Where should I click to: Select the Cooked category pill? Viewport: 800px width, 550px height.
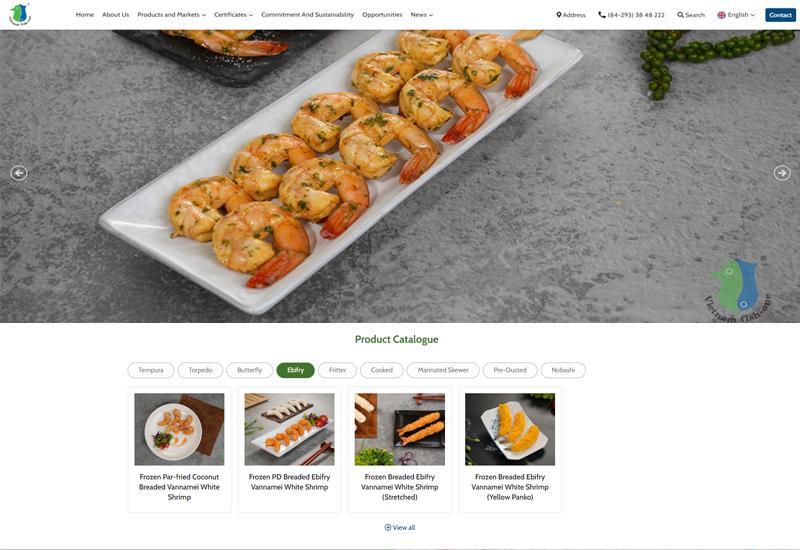(x=382, y=370)
